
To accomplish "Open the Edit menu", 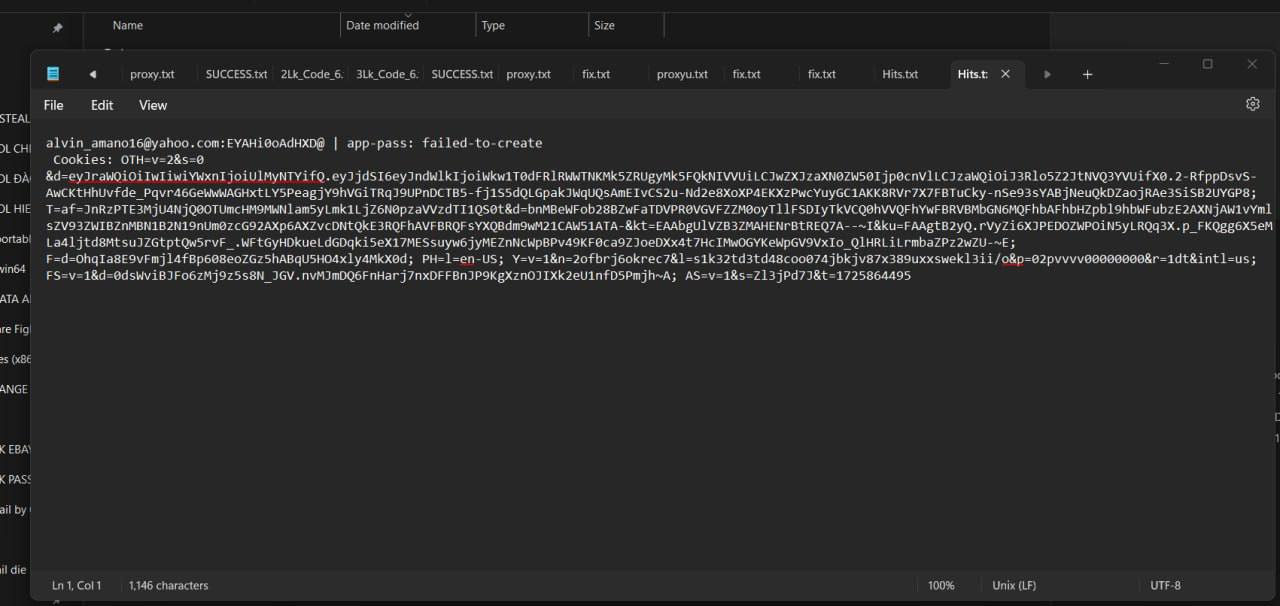I will pyautogui.click(x=102, y=105).
